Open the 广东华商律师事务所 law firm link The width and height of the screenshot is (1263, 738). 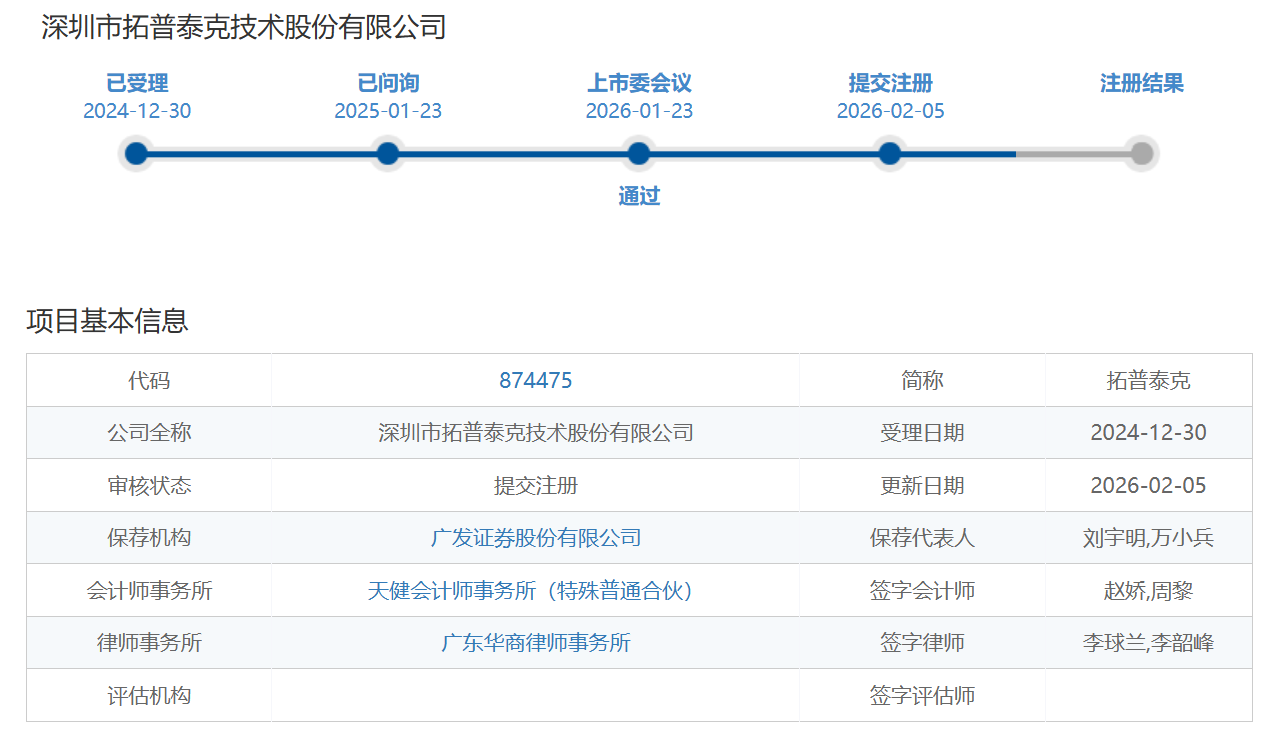pyautogui.click(x=536, y=642)
